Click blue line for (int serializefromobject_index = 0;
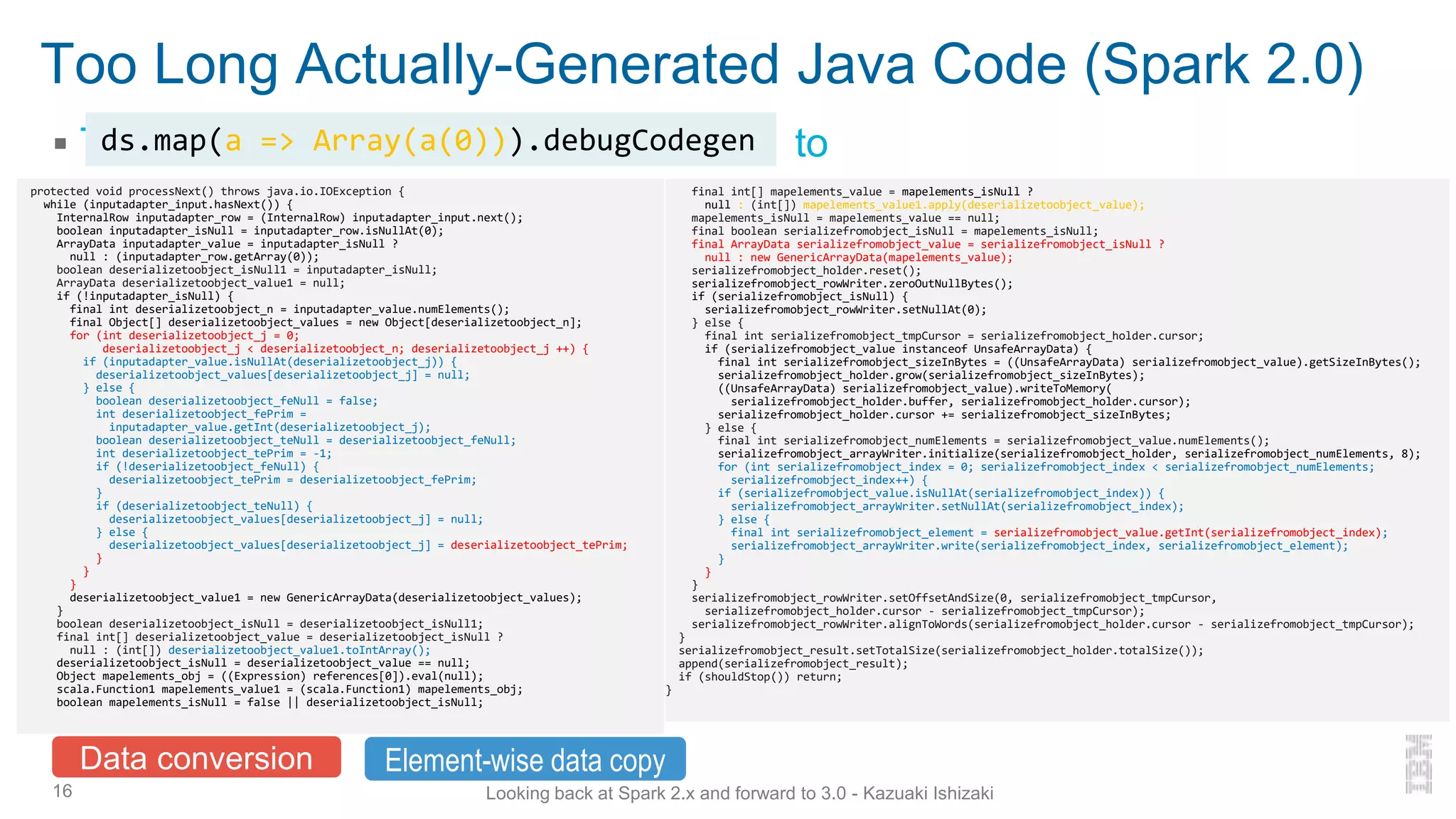This screenshot has width=1456, height=819. click(x=1046, y=466)
